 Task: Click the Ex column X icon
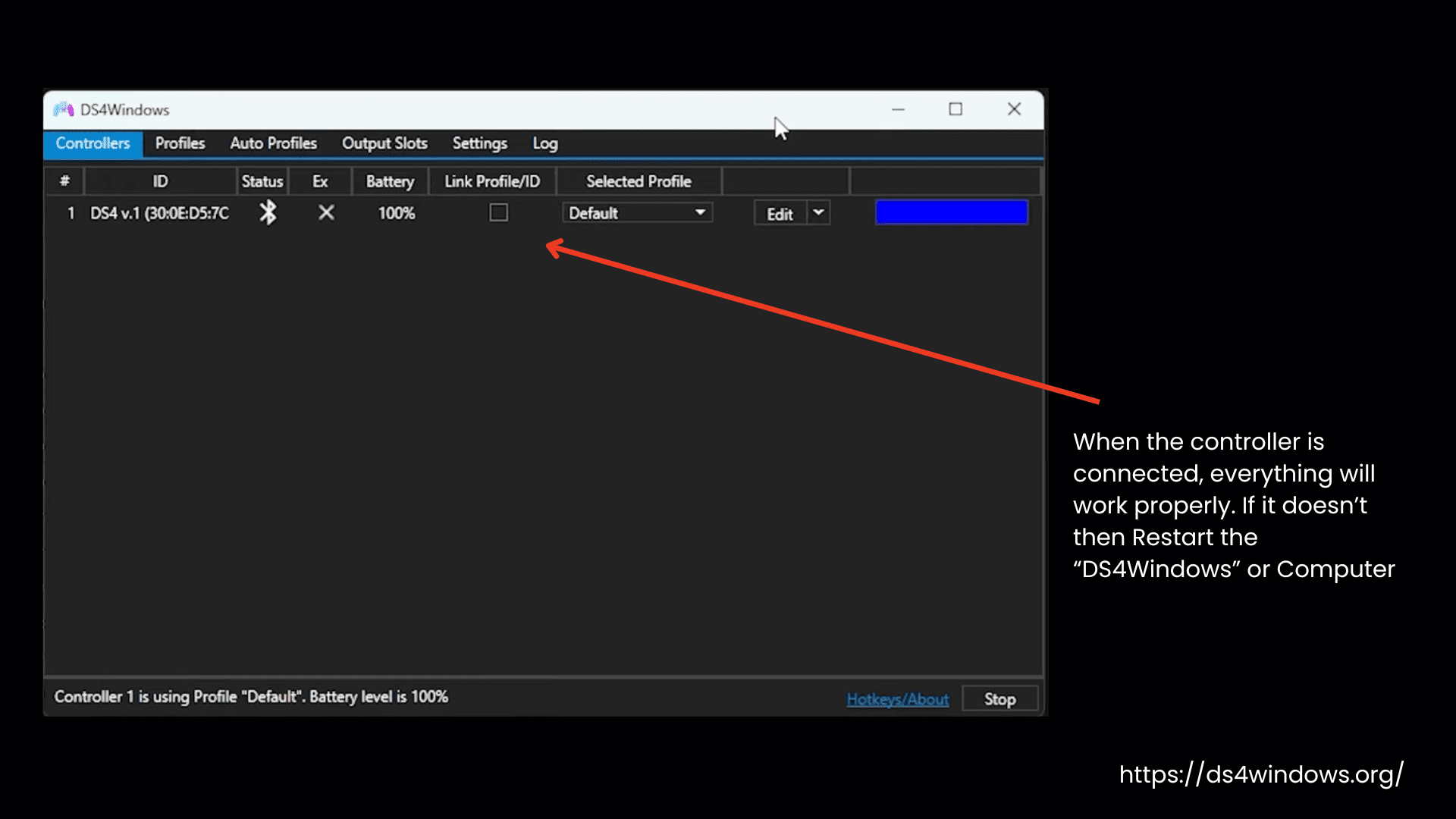pos(326,213)
